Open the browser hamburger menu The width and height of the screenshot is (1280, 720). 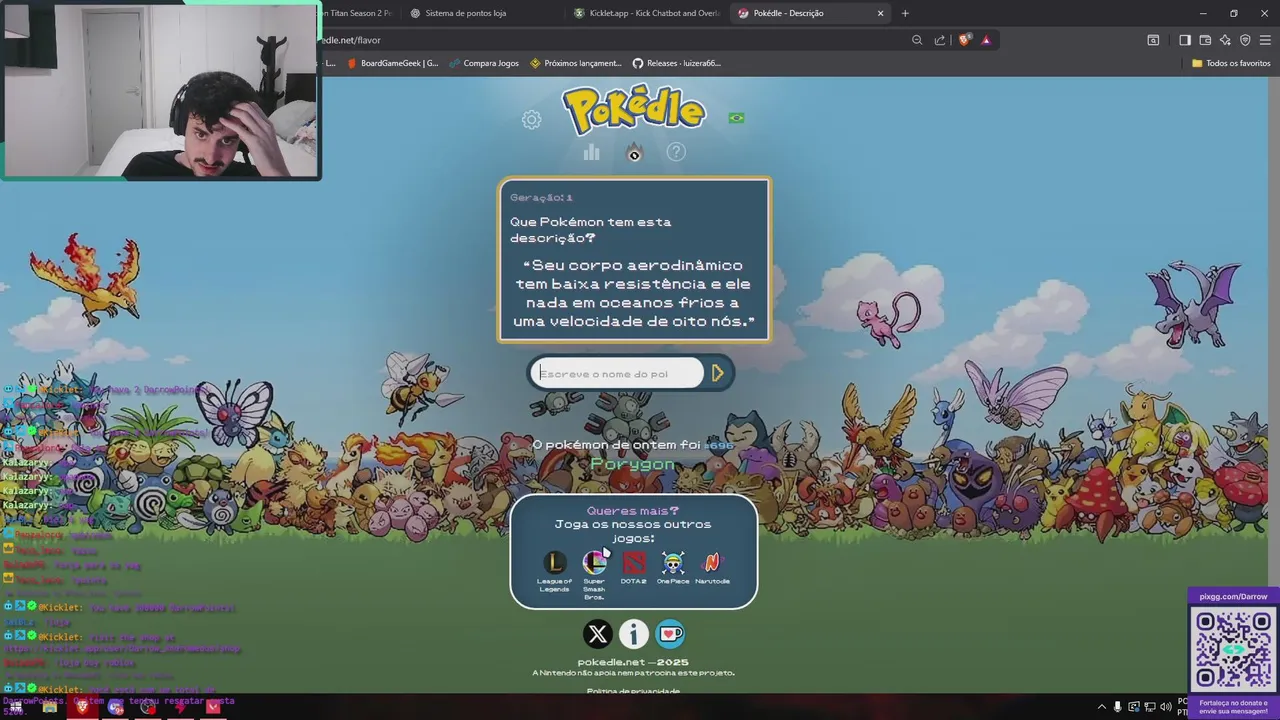pos(1265,40)
